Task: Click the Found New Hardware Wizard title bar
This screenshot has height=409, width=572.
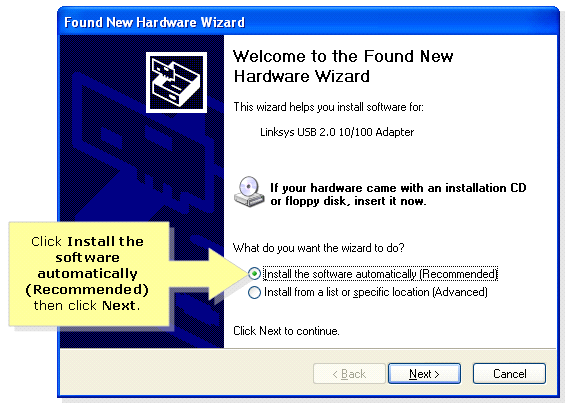Action: (308, 22)
